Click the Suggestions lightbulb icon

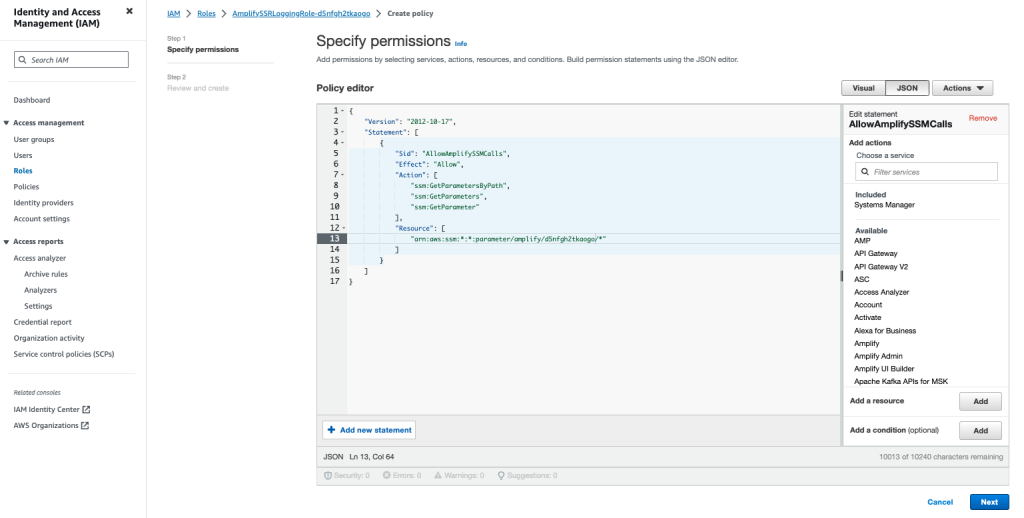click(x=501, y=476)
